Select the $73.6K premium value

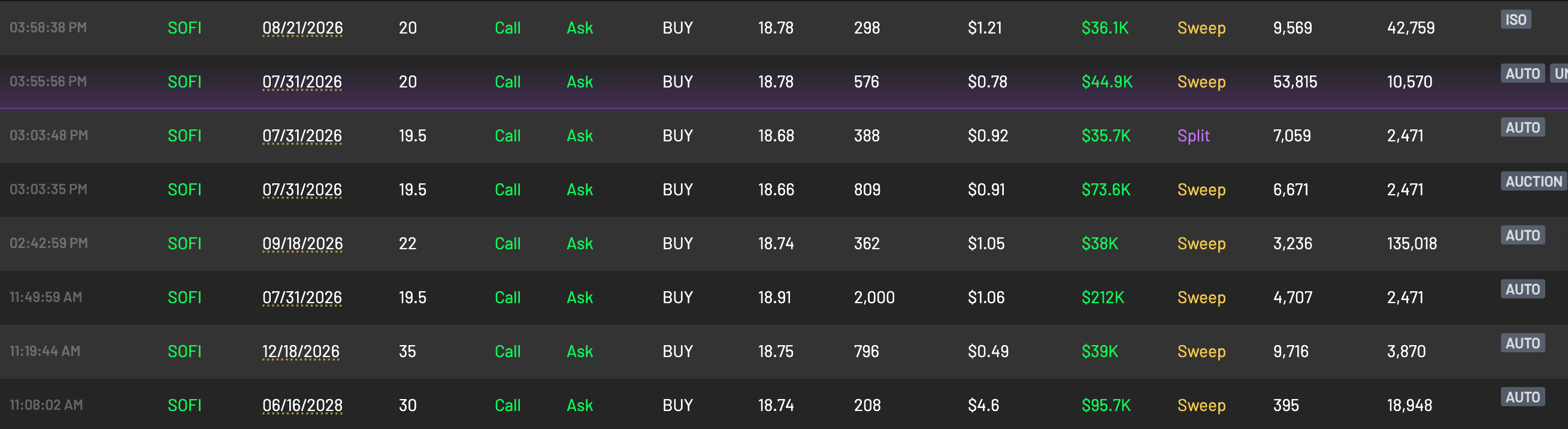click(x=1106, y=190)
